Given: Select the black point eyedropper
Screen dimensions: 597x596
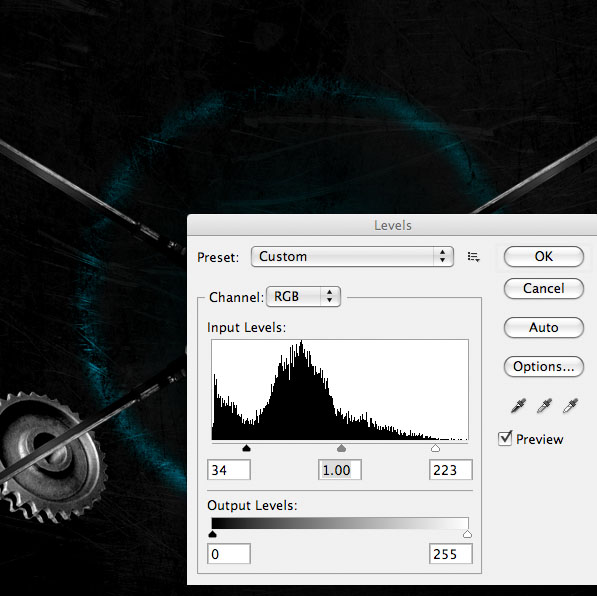Looking at the screenshot, I should click(x=518, y=406).
